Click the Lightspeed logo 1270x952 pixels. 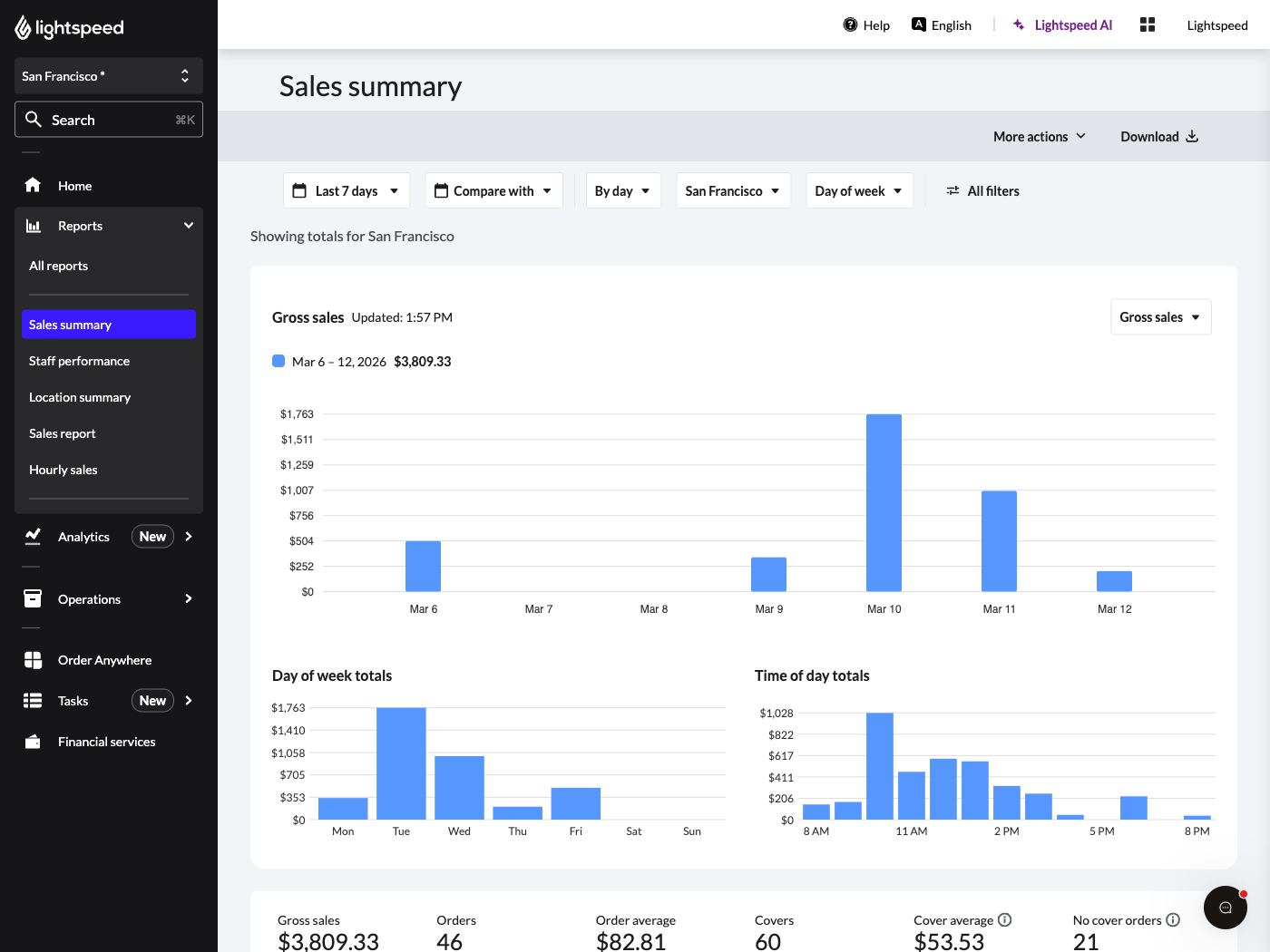(x=69, y=27)
